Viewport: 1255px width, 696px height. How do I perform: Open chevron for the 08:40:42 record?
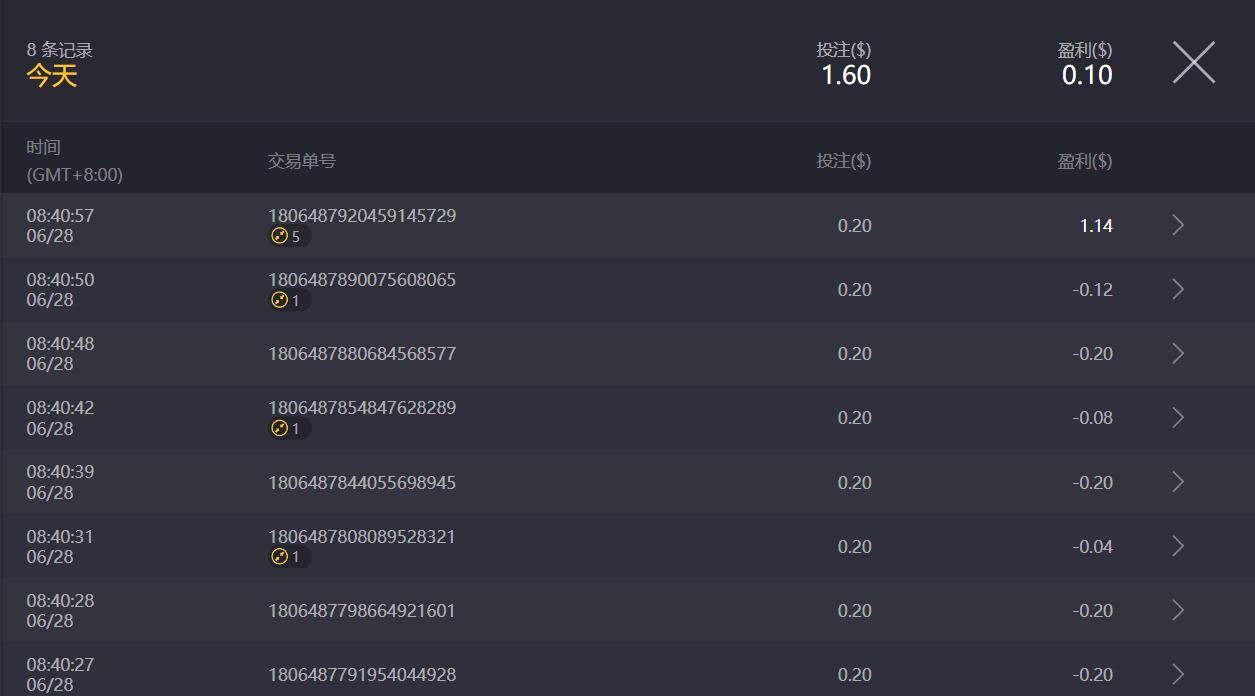pos(1177,418)
